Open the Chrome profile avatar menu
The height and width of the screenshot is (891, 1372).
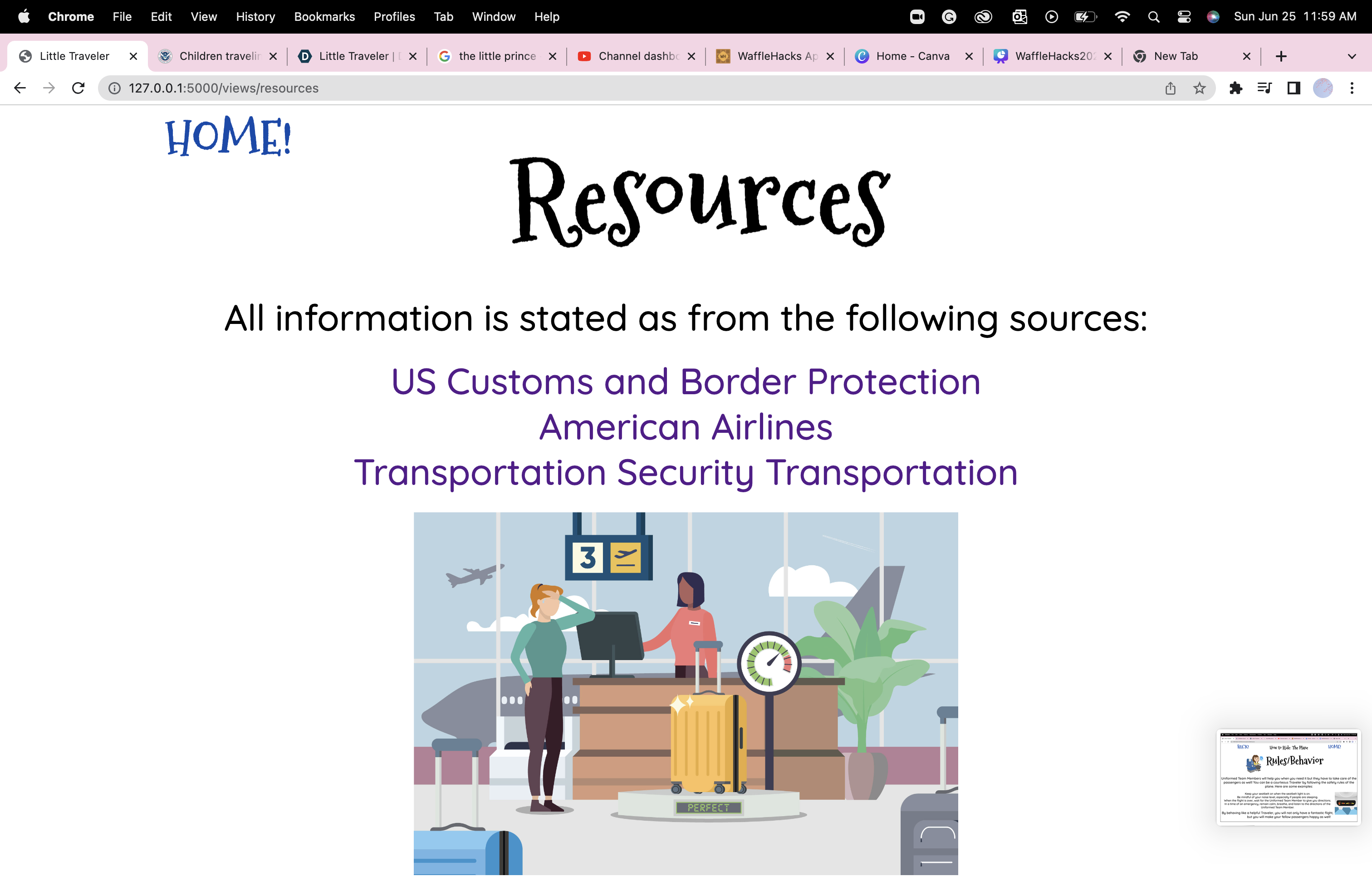tap(1323, 88)
